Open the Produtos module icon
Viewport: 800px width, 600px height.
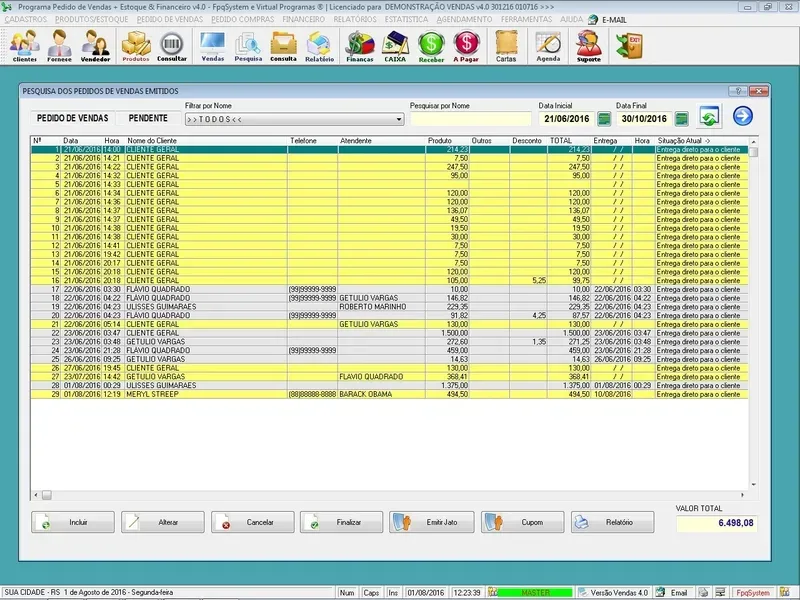tap(136, 45)
